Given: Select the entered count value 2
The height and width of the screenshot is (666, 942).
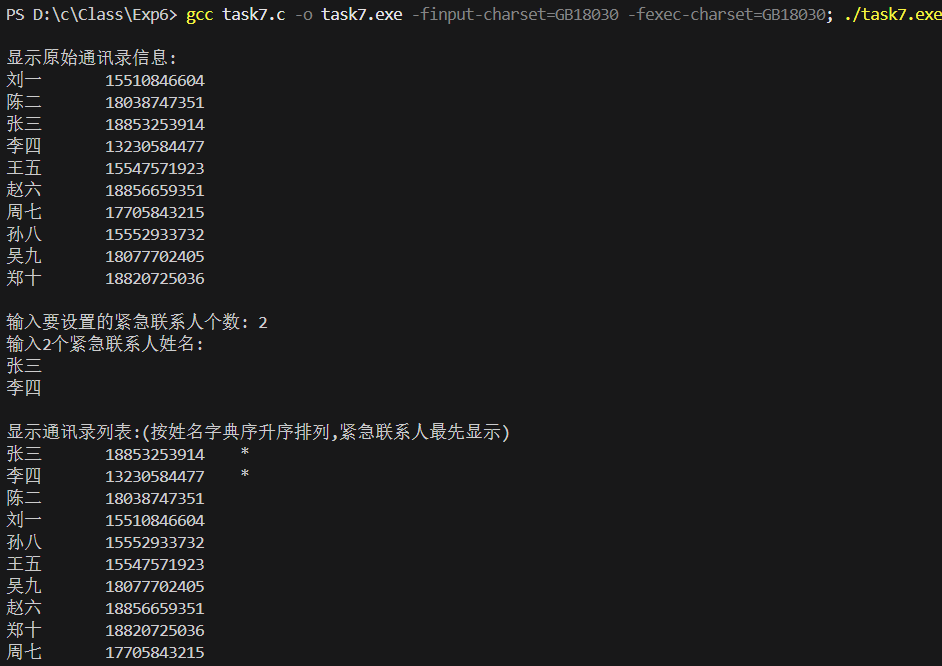Looking at the screenshot, I should click(263, 323).
